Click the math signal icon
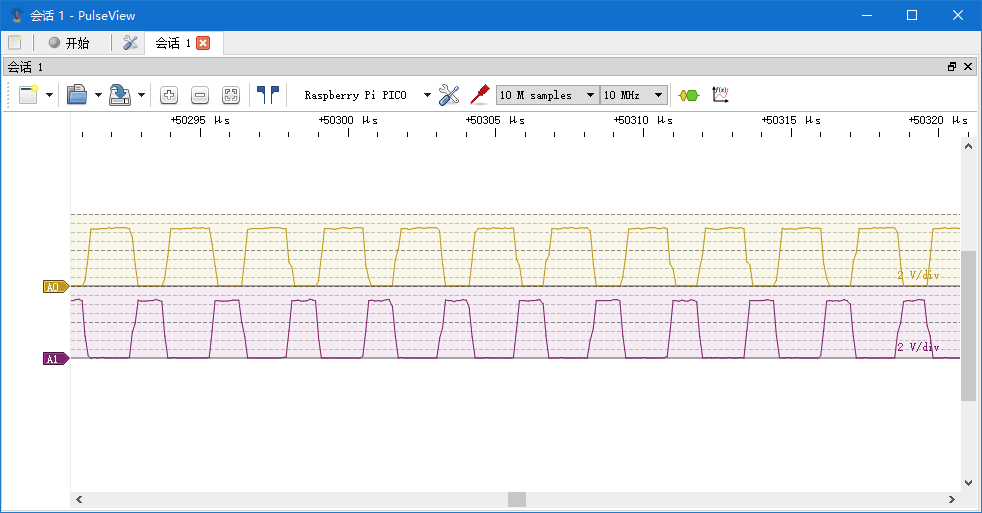 coord(720,95)
